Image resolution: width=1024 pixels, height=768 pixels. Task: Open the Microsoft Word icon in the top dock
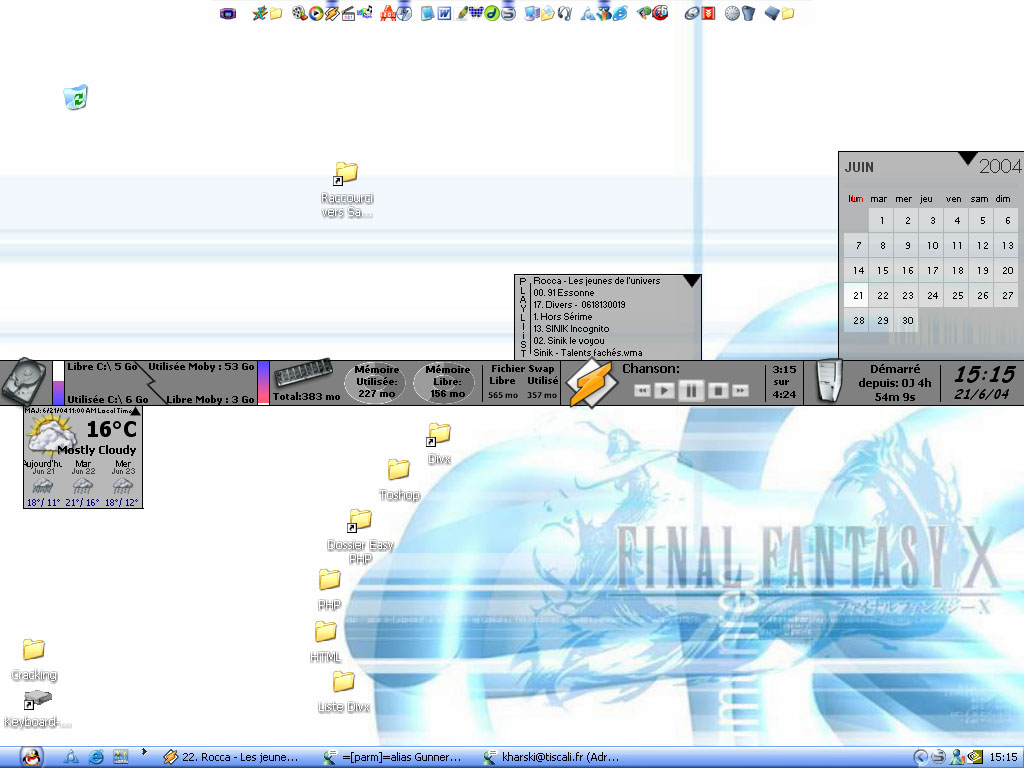444,14
